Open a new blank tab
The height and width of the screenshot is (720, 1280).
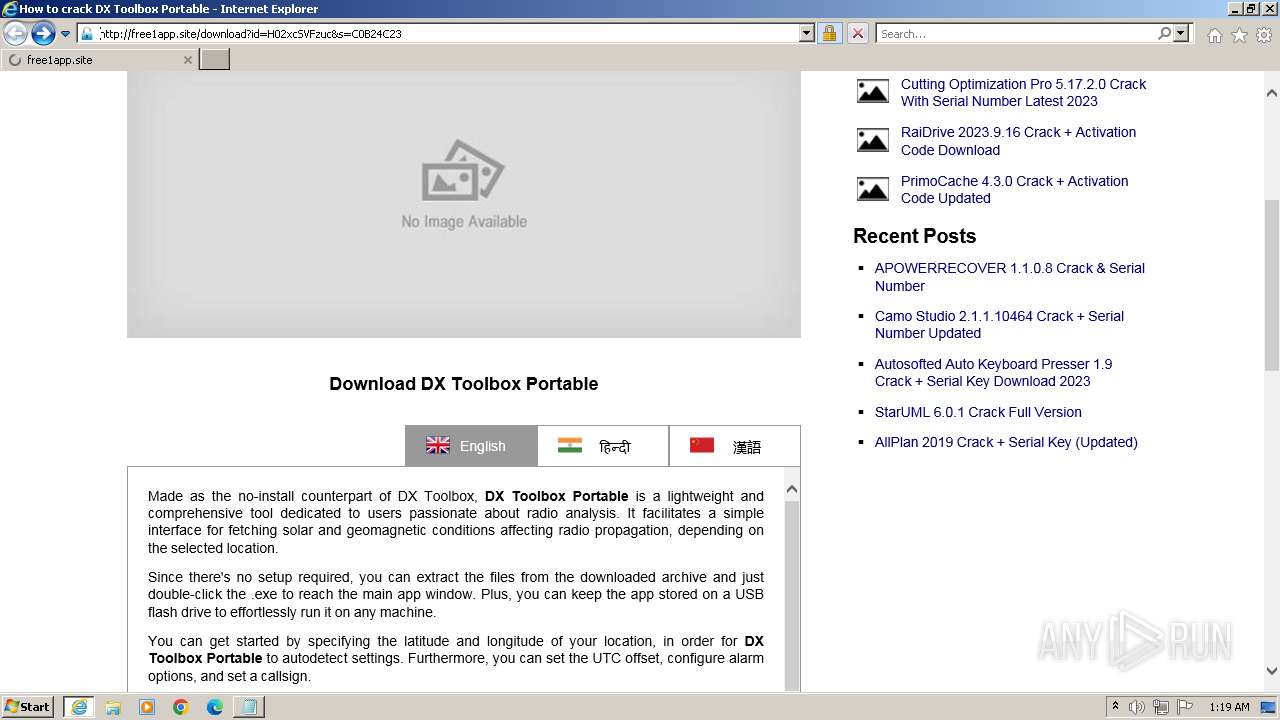(x=215, y=60)
